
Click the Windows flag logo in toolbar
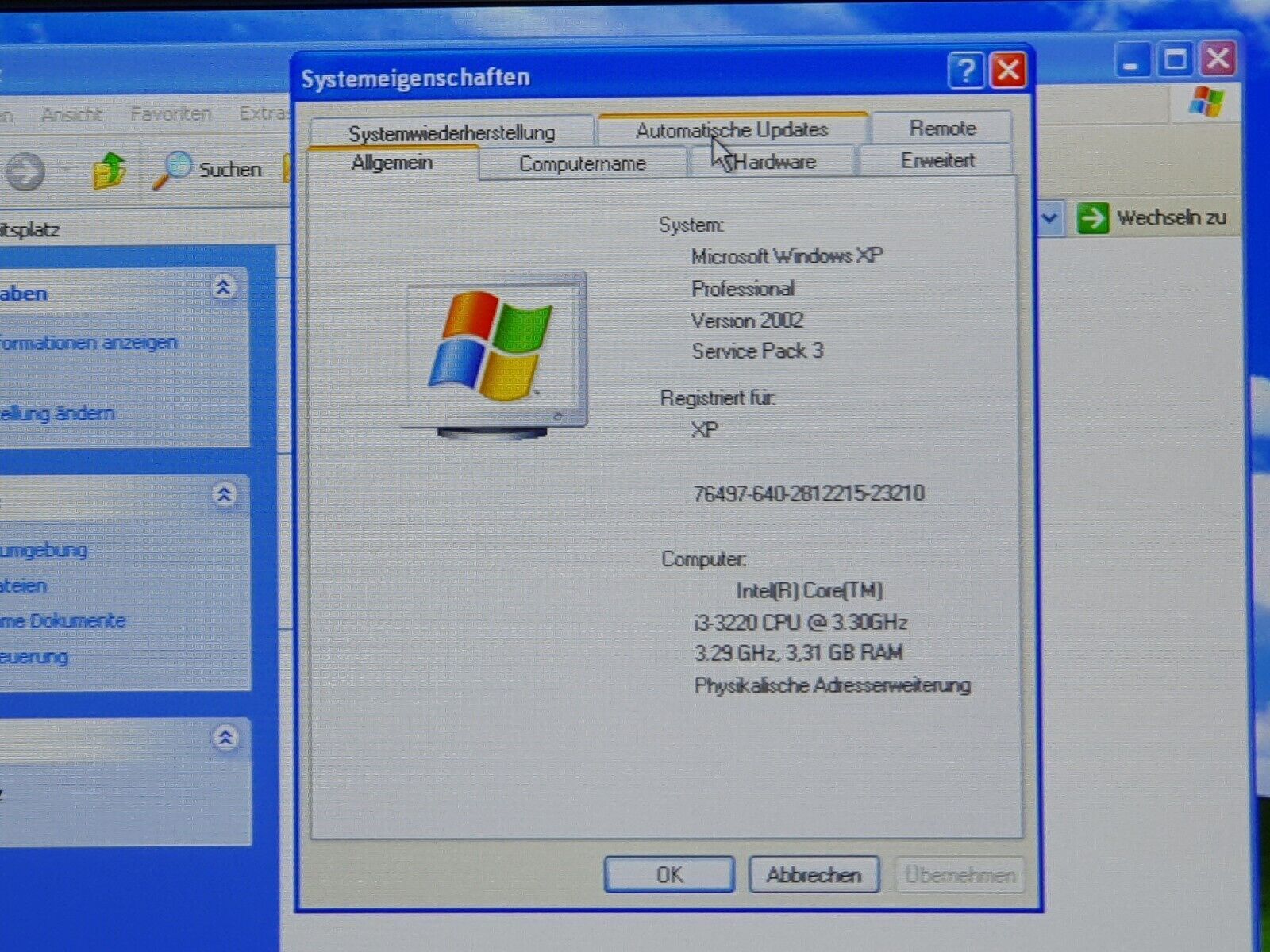[1206, 102]
